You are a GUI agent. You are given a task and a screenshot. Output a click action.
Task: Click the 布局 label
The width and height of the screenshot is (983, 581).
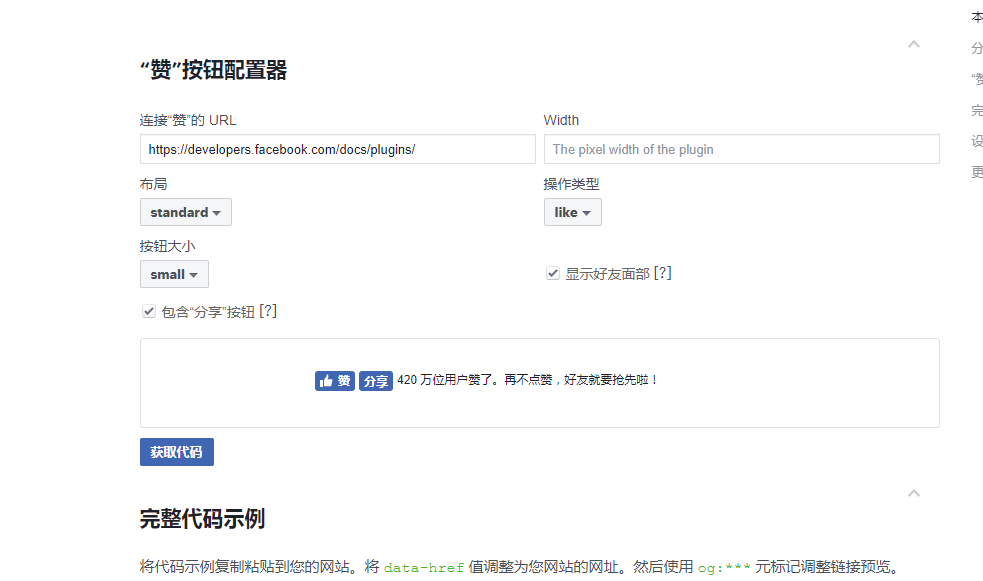tap(154, 184)
